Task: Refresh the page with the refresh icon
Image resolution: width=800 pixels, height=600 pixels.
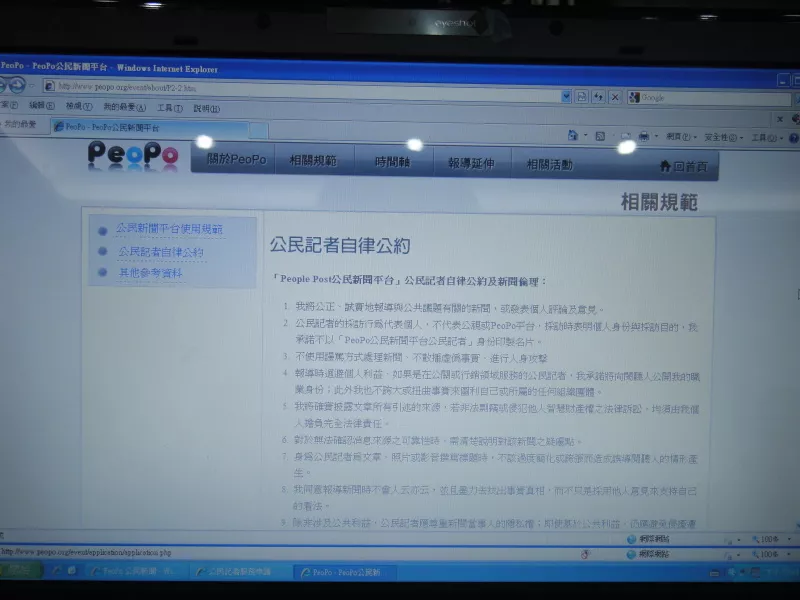Action: pyautogui.click(x=598, y=96)
